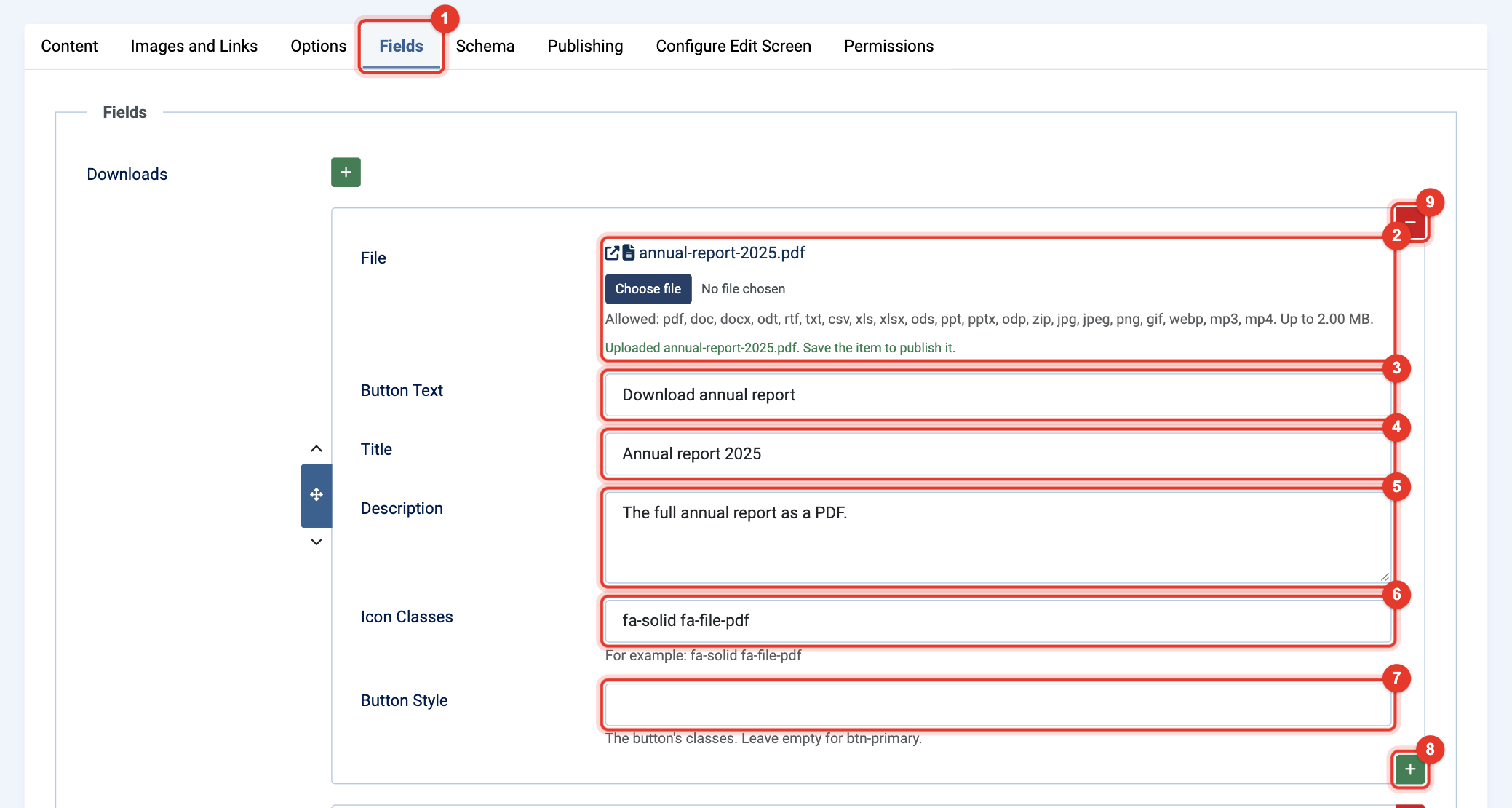This screenshot has height=808, width=1512.
Task: Click into the Button Text field
Action: pos(998,395)
